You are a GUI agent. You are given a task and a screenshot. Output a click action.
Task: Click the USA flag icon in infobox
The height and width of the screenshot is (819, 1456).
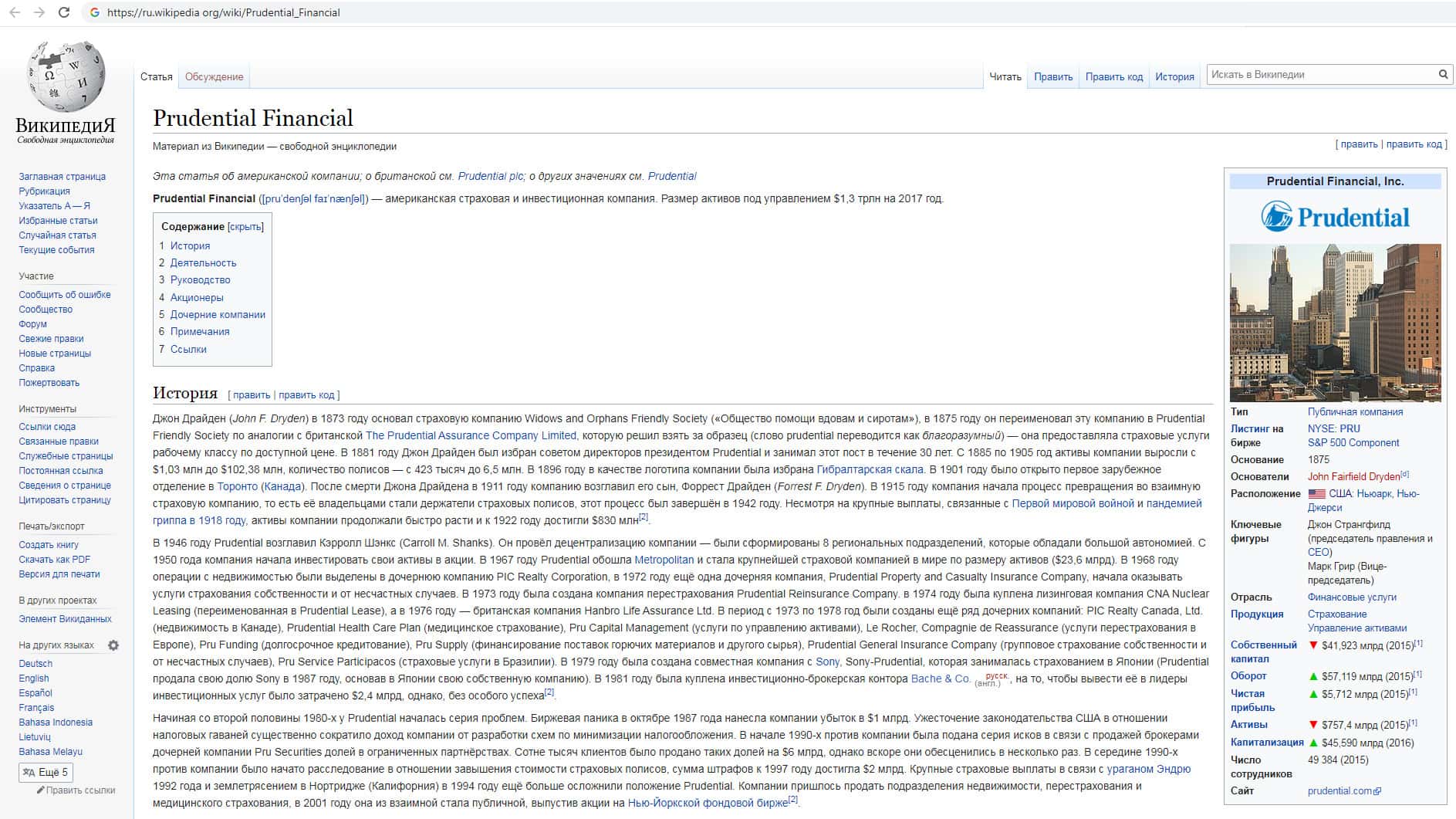click(1316, 494)
